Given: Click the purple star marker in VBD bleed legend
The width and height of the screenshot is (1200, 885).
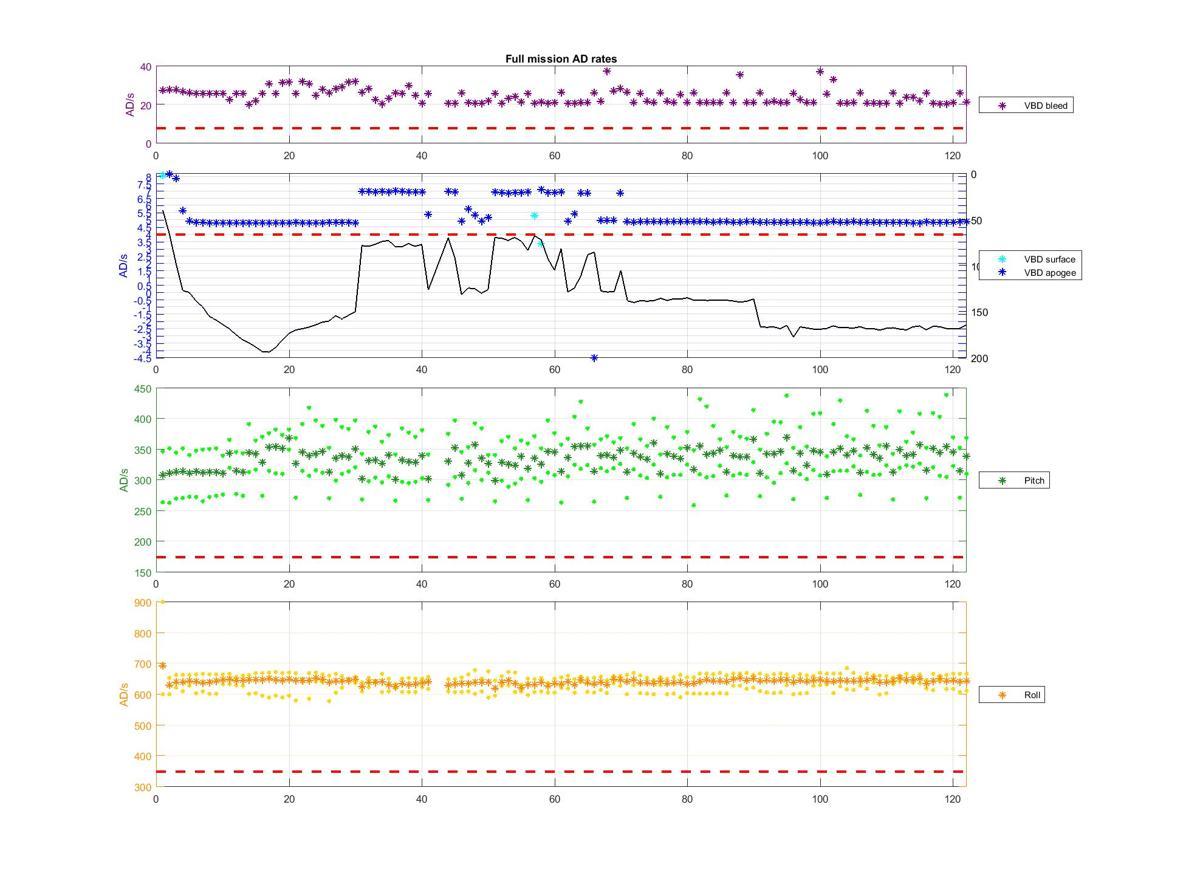Looking at the screenshot, I should 1002,105.
